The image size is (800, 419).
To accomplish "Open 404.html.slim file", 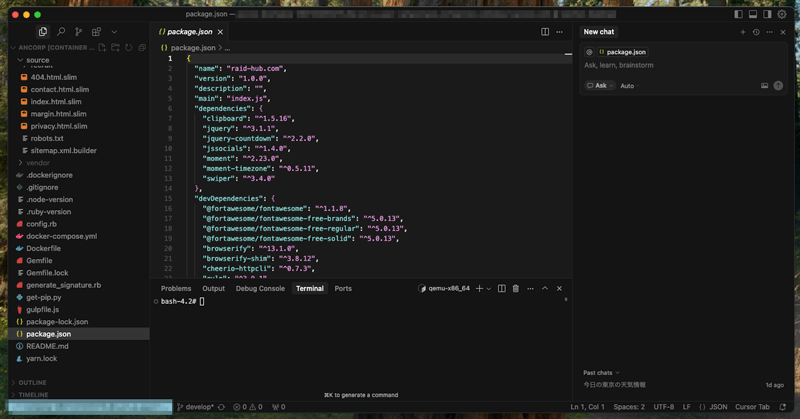I will pos(54,77).
